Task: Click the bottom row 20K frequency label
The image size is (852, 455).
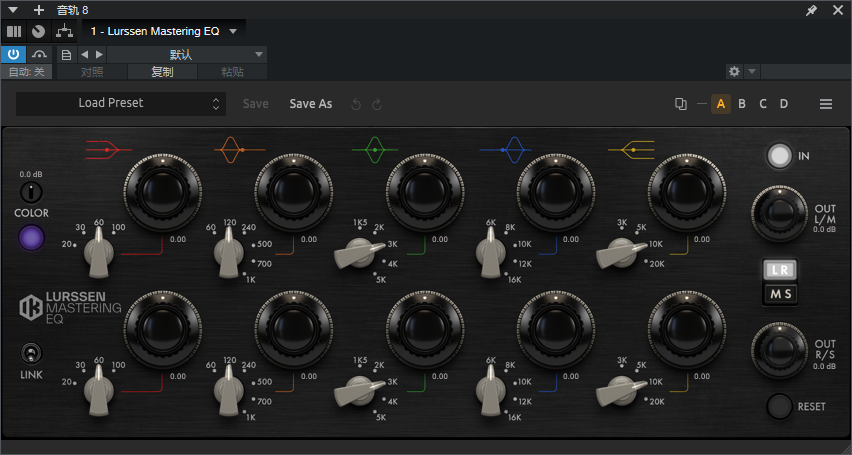Action: (x=657, y=402)
